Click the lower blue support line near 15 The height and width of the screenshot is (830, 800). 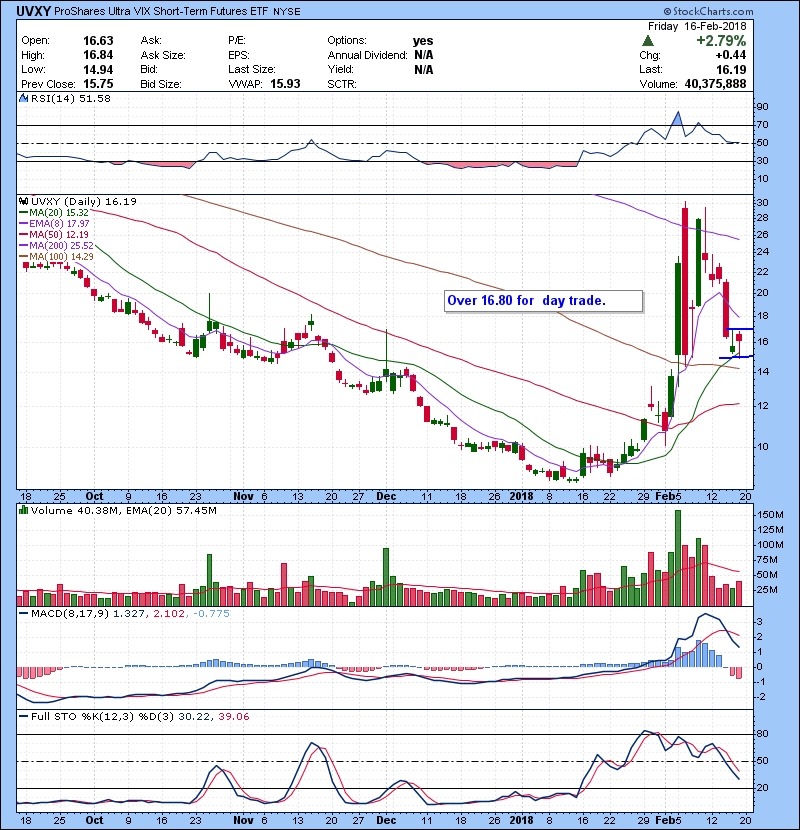coord(736,358)
